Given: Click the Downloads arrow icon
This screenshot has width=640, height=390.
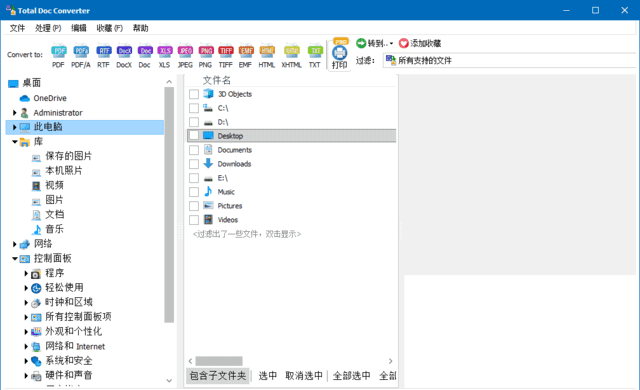Looking at the screenshot, I should coord(208,164).
